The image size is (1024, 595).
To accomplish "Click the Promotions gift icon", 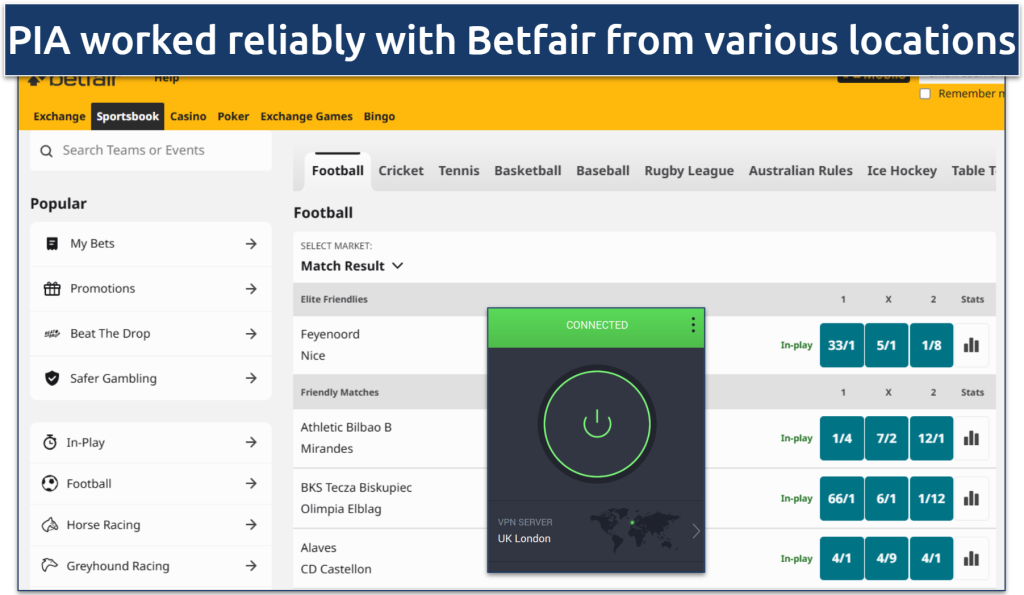I will click(52, 289).
